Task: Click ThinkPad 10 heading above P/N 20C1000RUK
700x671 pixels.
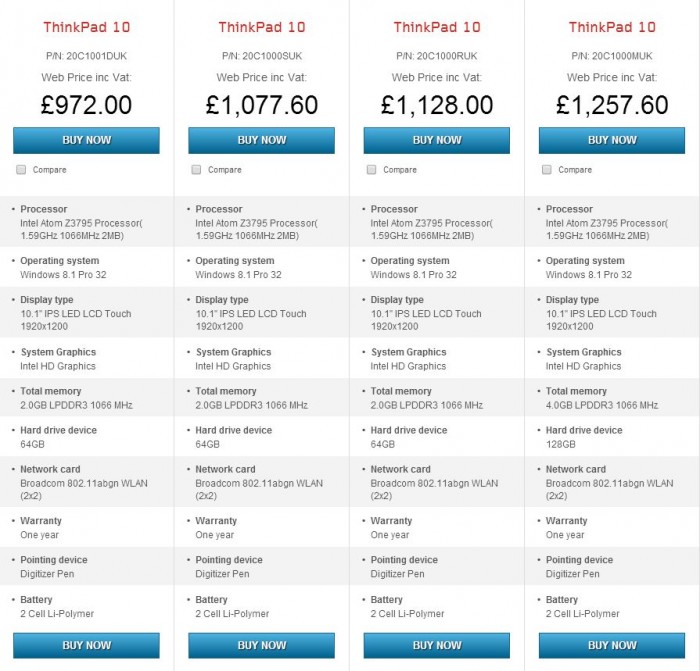Action: [437, 27]
